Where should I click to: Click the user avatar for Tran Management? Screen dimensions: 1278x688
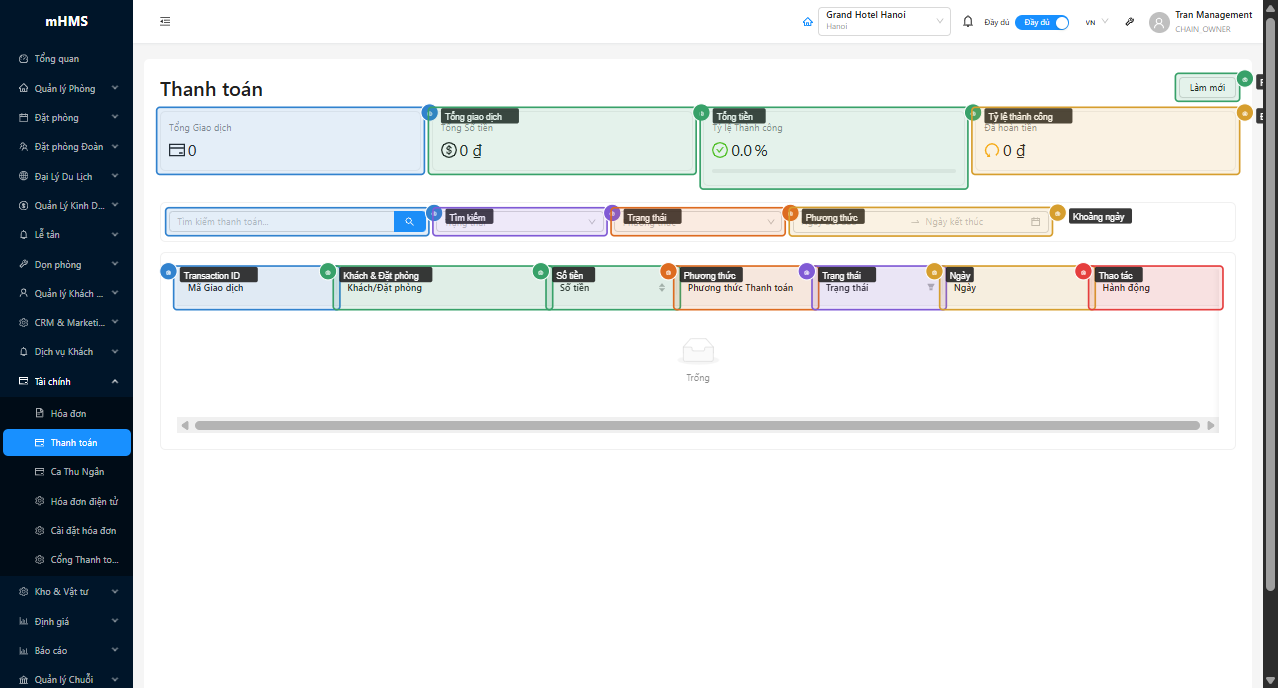pyautogui.click(x=1159, y=22)
